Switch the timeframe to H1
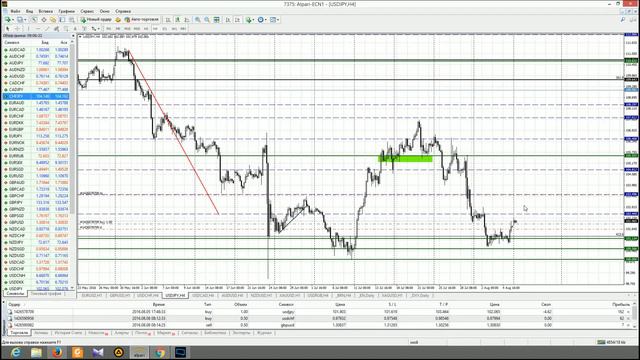Screen dimensions: 640x360 (x=146, y=29)
